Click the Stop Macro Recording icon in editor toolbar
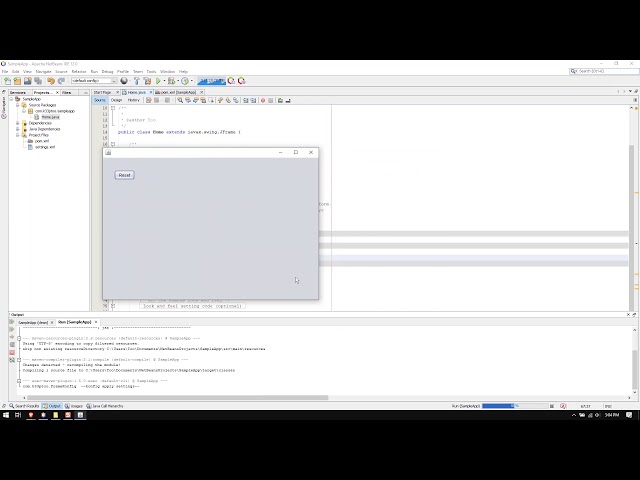 coord(270,100)
